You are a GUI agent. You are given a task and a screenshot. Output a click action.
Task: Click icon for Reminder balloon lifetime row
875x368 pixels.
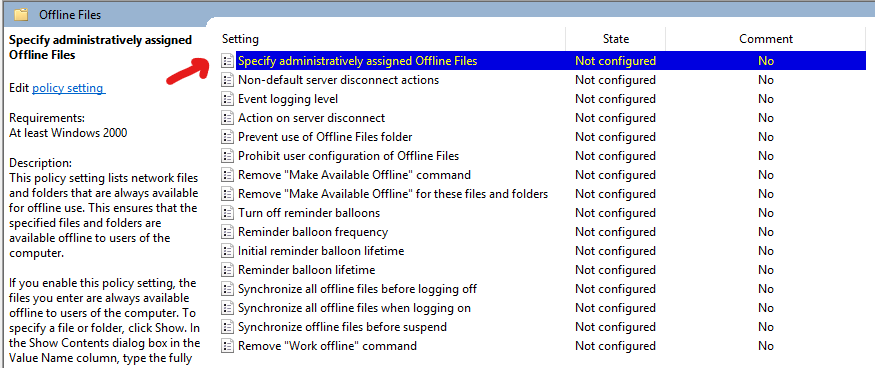coord(227,270)
